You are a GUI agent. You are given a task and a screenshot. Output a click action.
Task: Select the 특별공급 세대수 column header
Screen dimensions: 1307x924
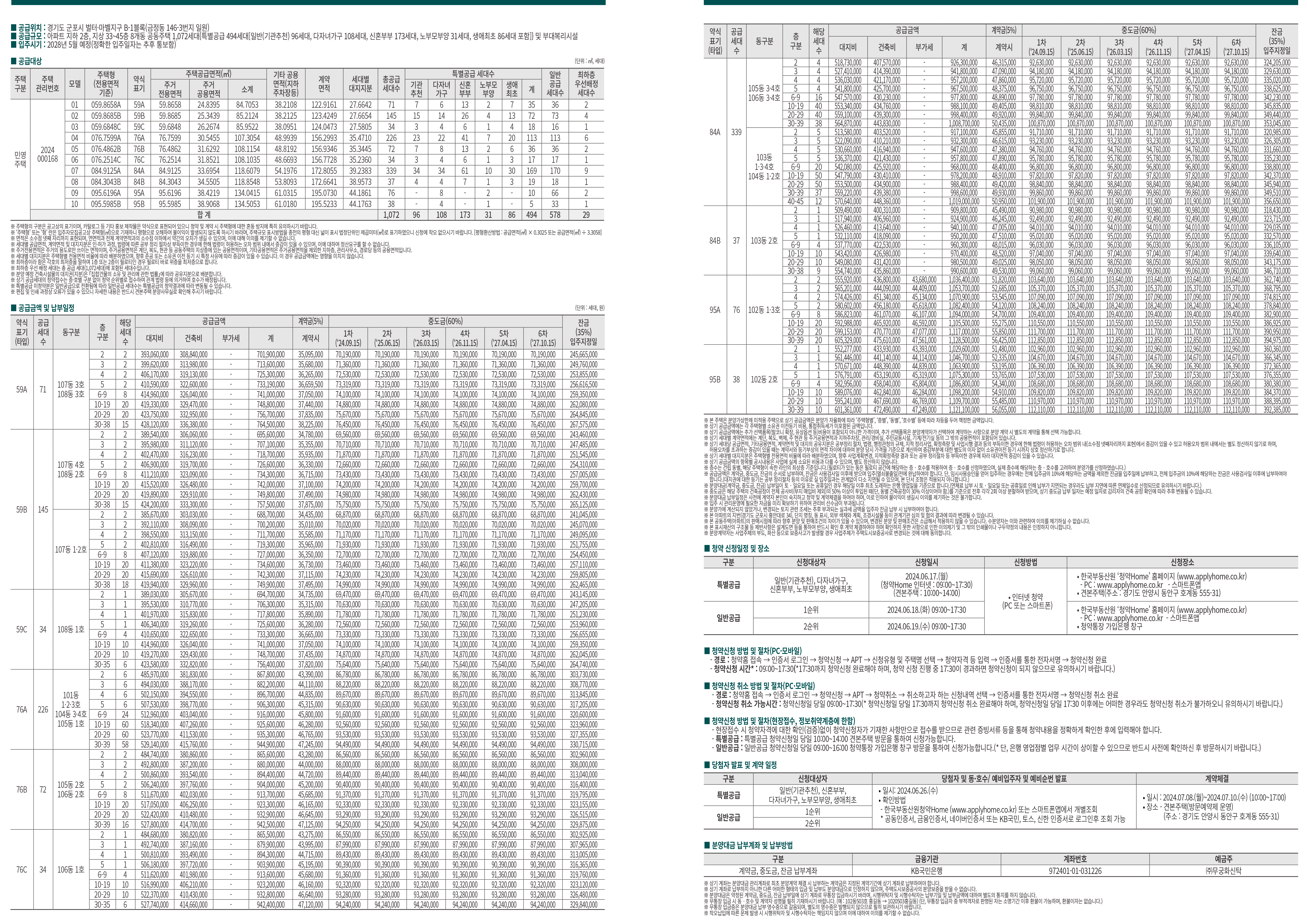click(x=473, y=74)
